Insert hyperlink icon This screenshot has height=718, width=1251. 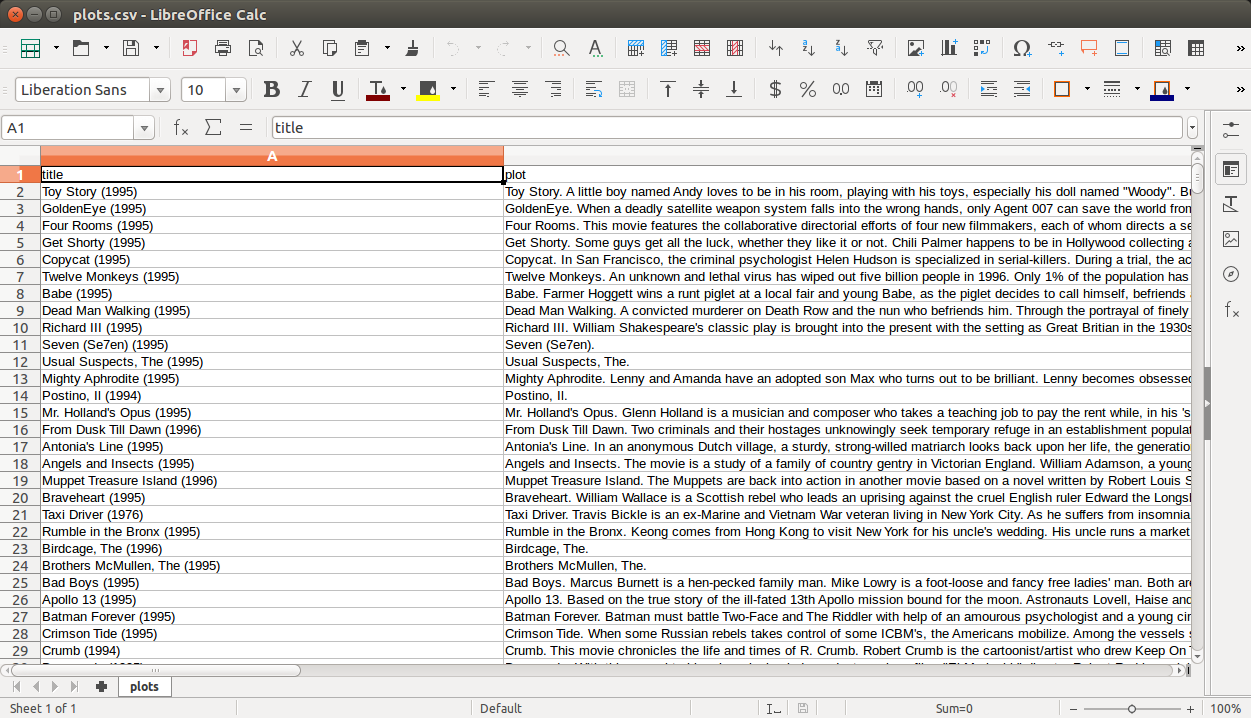[1056, 48]
